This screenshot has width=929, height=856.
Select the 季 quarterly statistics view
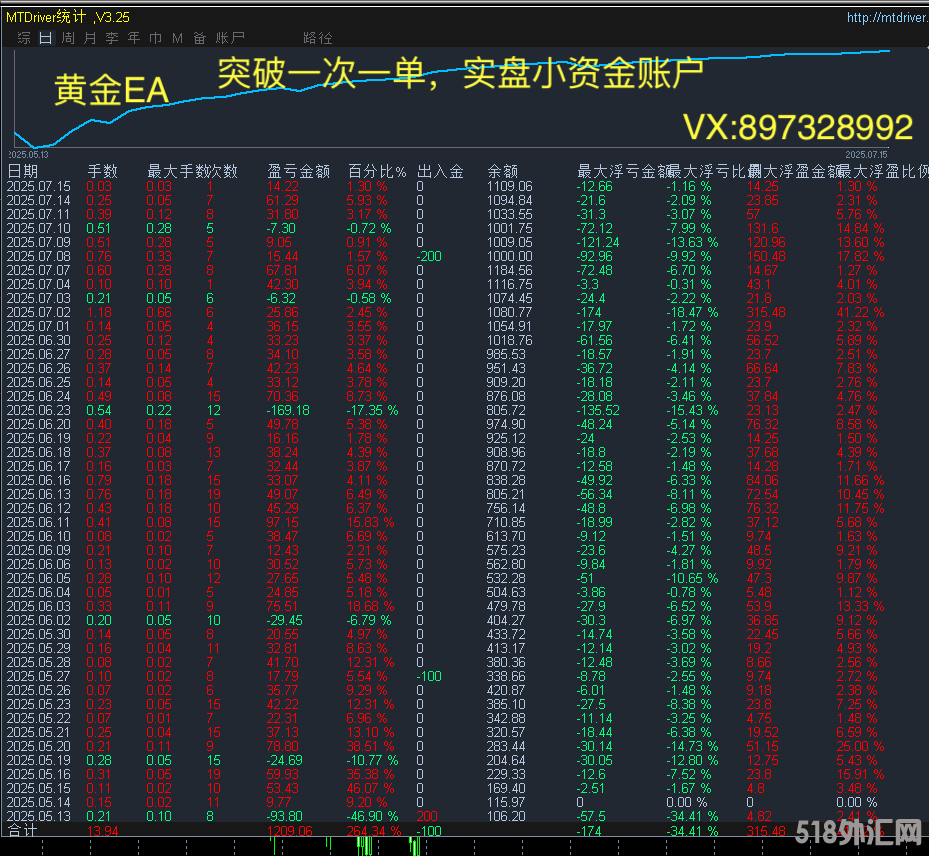111,37
